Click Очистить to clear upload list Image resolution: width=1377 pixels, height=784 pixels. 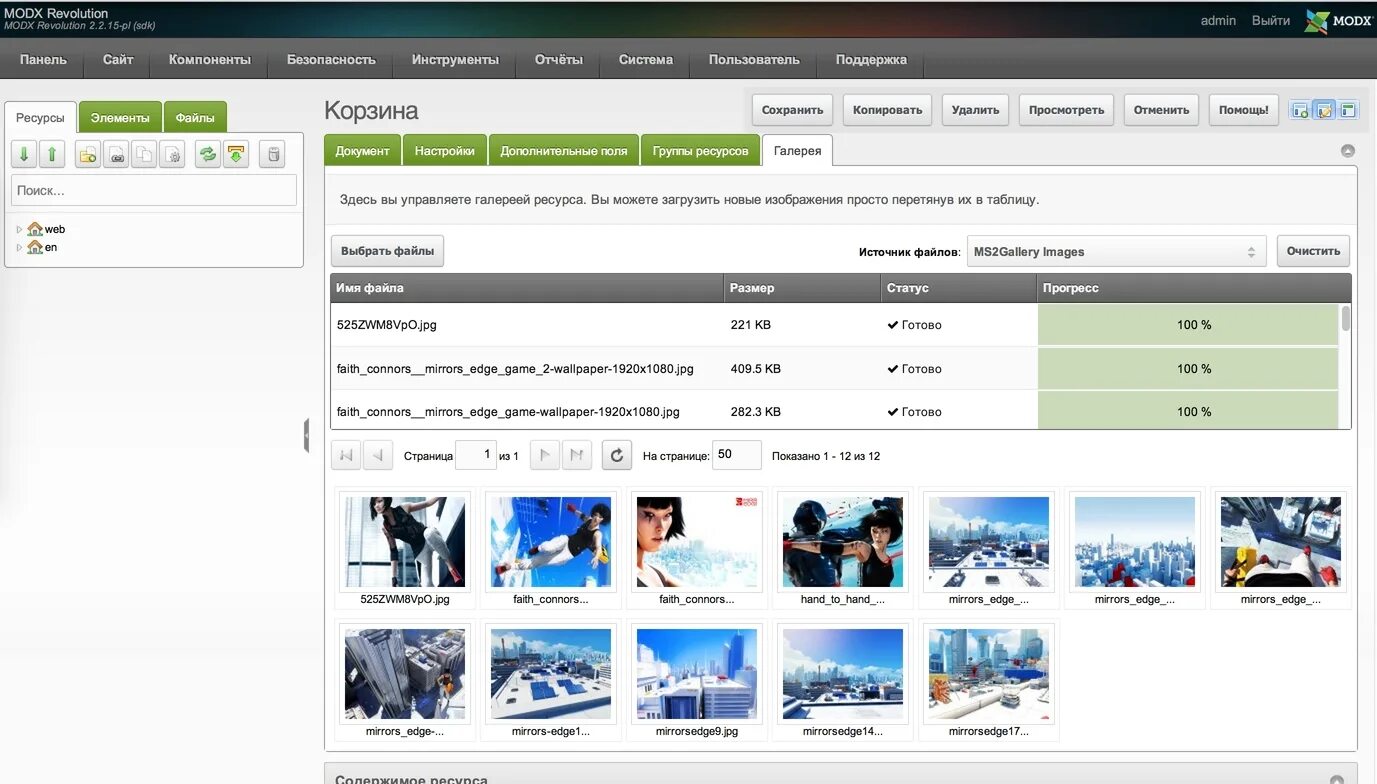point(1313,251)
